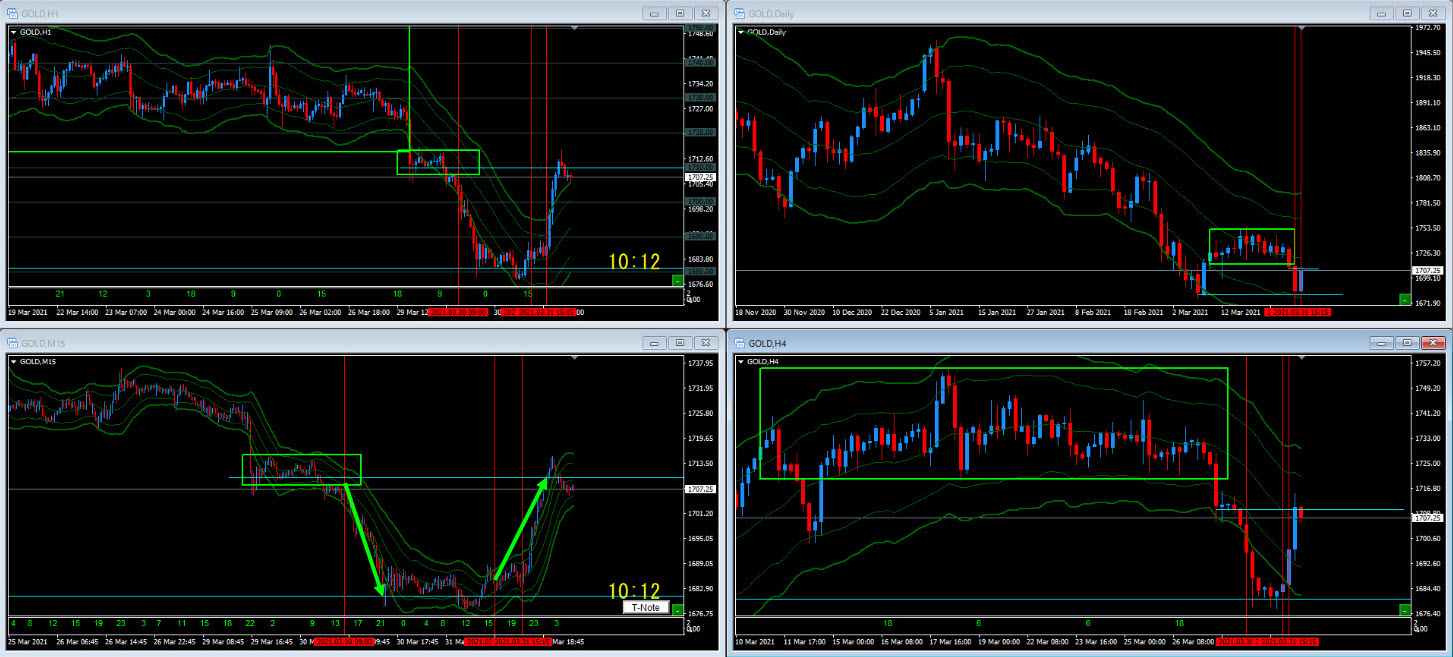Minimize the GOLD,H4 chart window
Image resolution: width=1453 pixels, height=657 pixels.
(1381, 342)
